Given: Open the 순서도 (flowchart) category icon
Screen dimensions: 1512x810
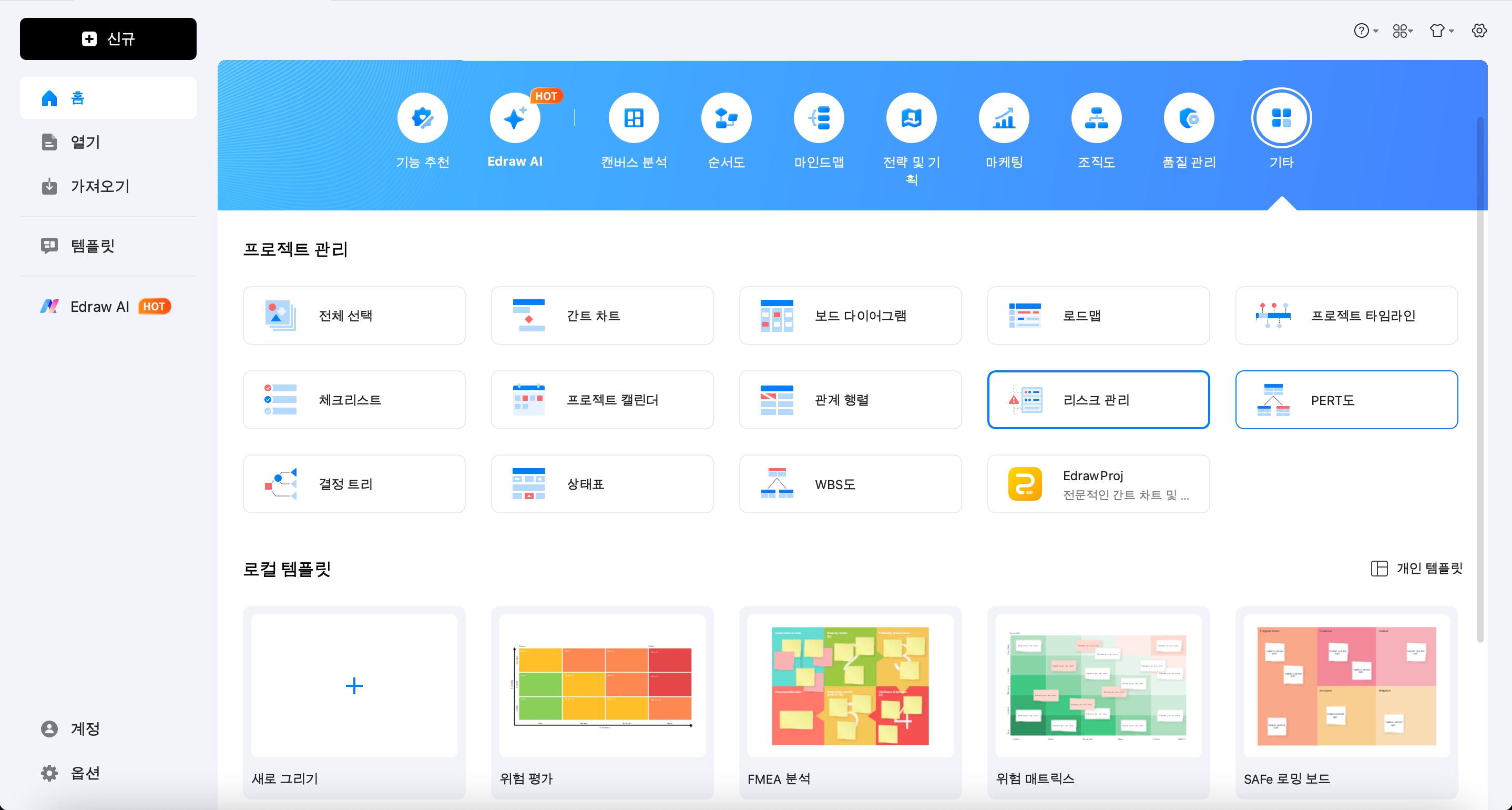Looking at the screenshot, I should [726, 118].
